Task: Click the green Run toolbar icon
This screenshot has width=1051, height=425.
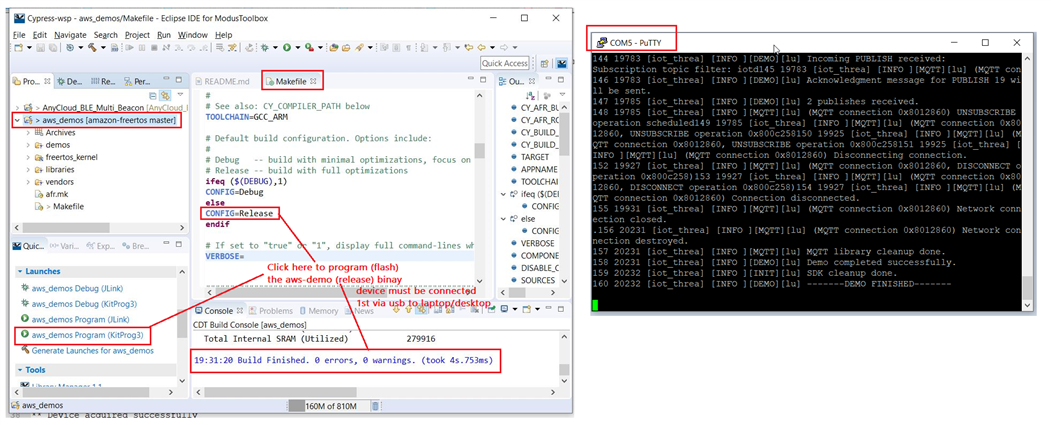Action: pos(286,47)
